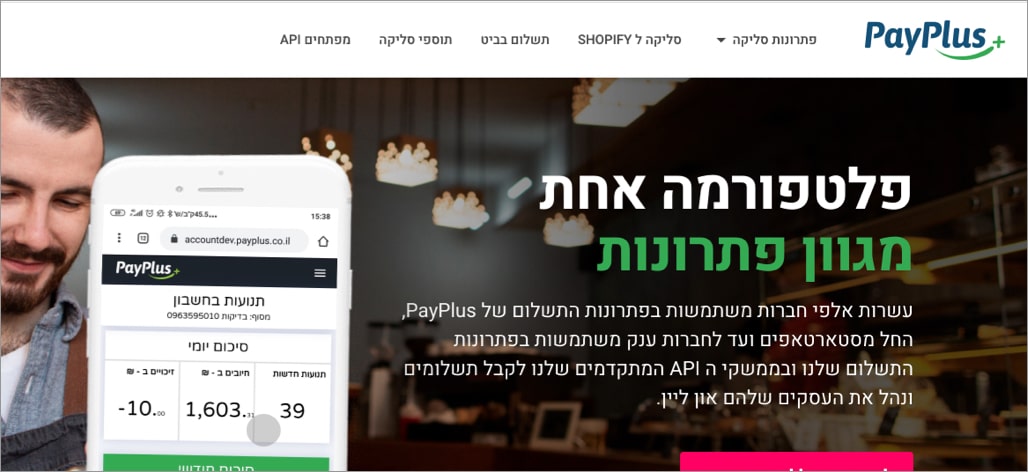Viewport: 1028px width, 472px height.
Task: Click the תנועות חדשות 39 card
Action: (292, 401)
